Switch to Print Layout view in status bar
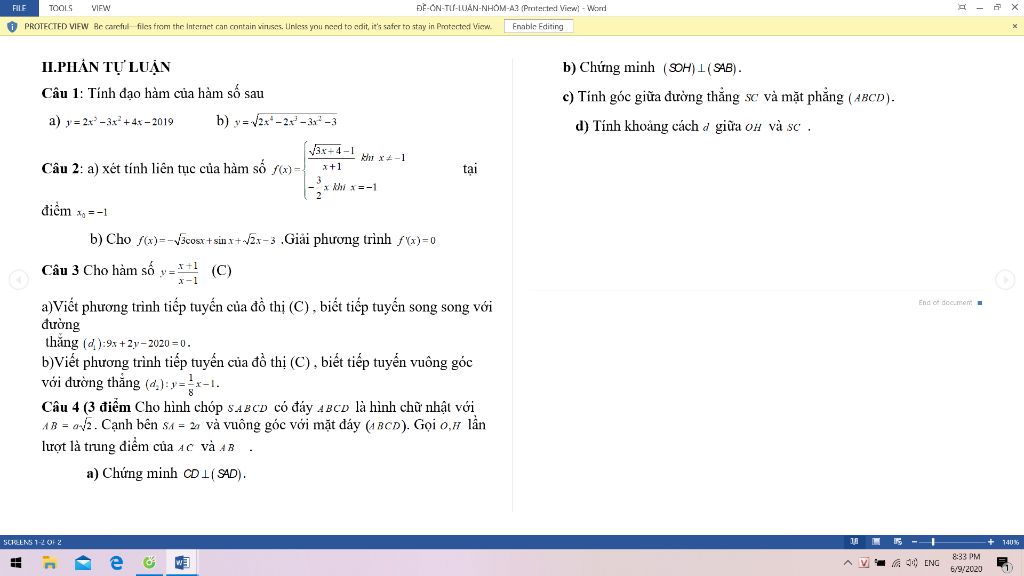Screen dimensions: 1024x576 pos(876,541)
